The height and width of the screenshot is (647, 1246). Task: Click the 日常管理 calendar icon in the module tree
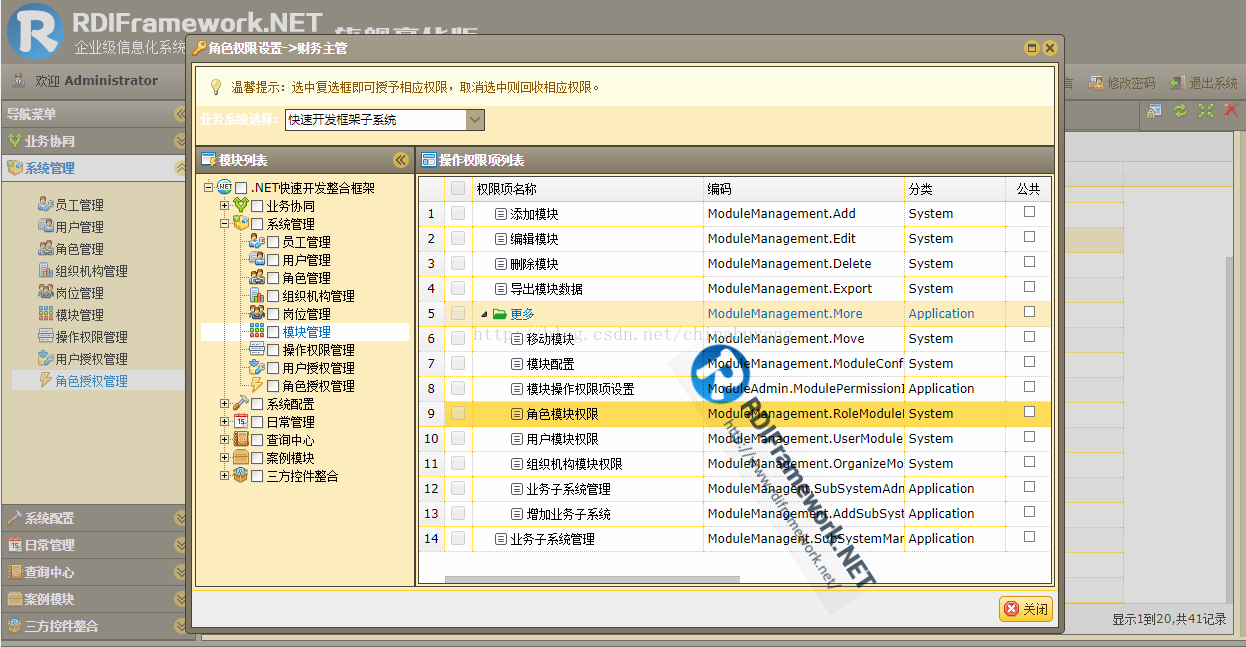(x=241, y=421)
